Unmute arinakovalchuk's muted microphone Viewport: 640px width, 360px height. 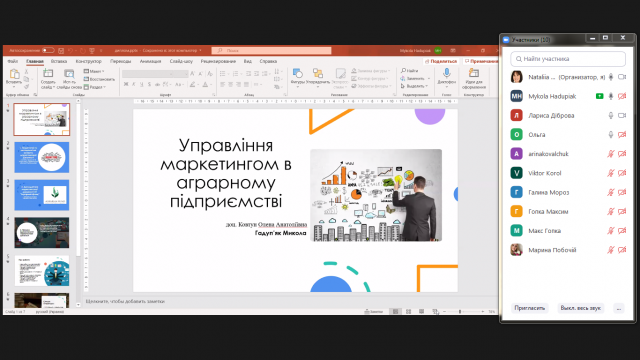coord(611,154)
